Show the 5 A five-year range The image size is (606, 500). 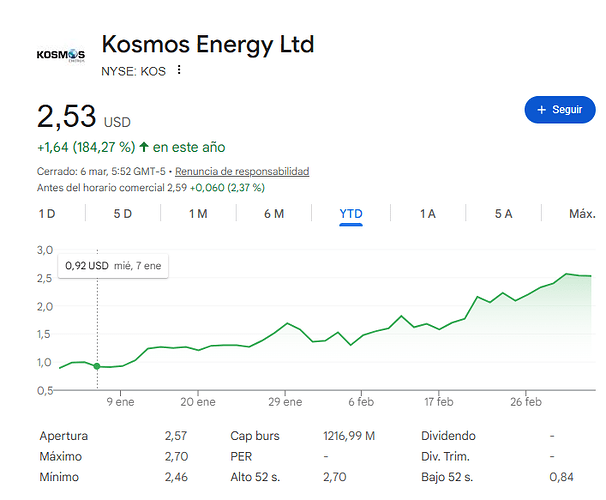[x=503, y=214]
